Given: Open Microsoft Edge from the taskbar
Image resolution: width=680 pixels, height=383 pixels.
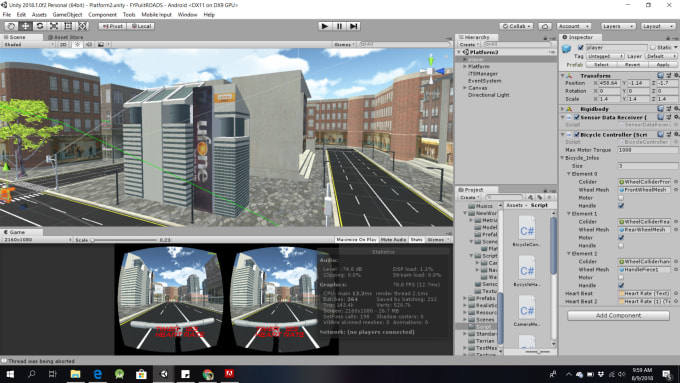Looking at the screenshot, I should pos(98,374).
